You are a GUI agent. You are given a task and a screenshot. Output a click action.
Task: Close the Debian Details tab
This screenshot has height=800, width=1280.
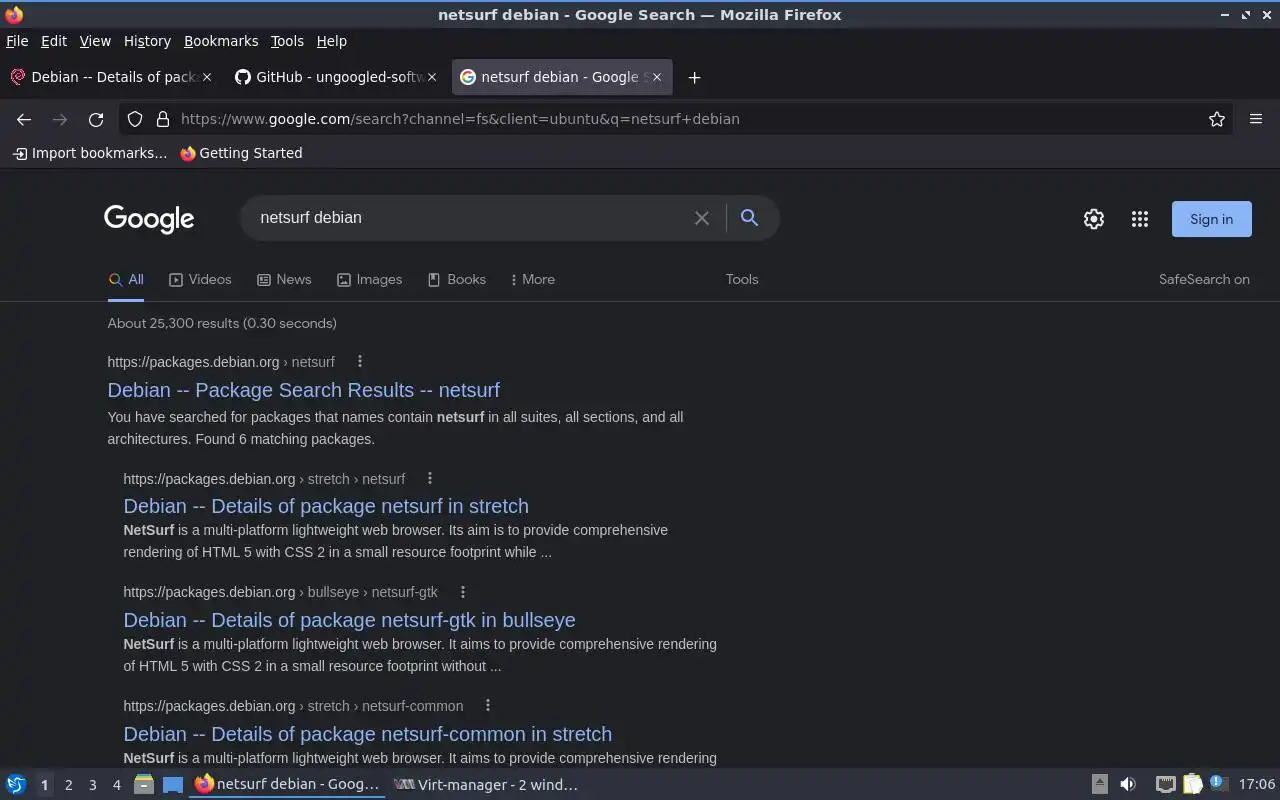pos(207,77)
